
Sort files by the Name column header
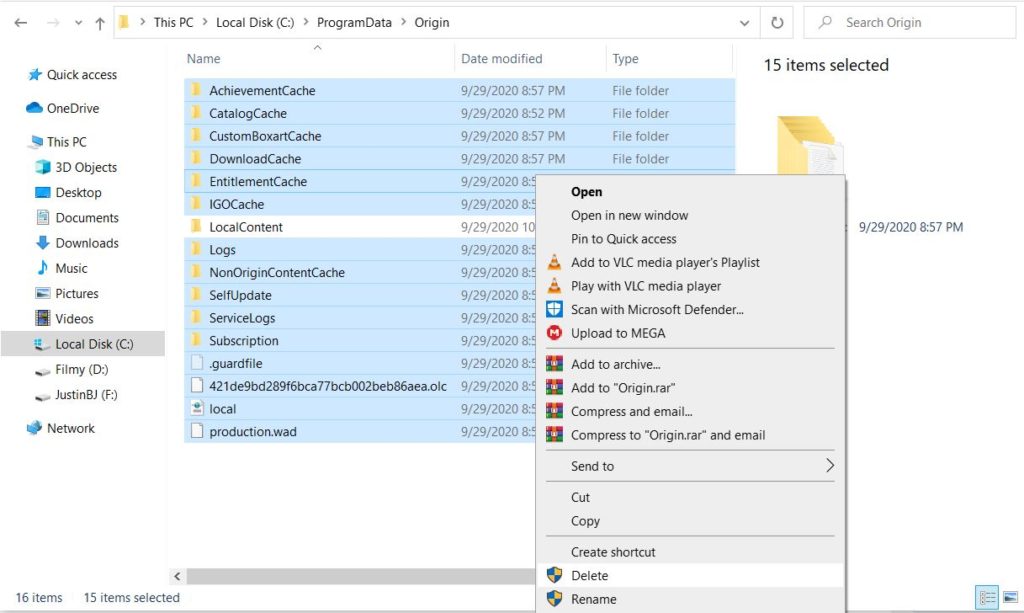[204, 59]
